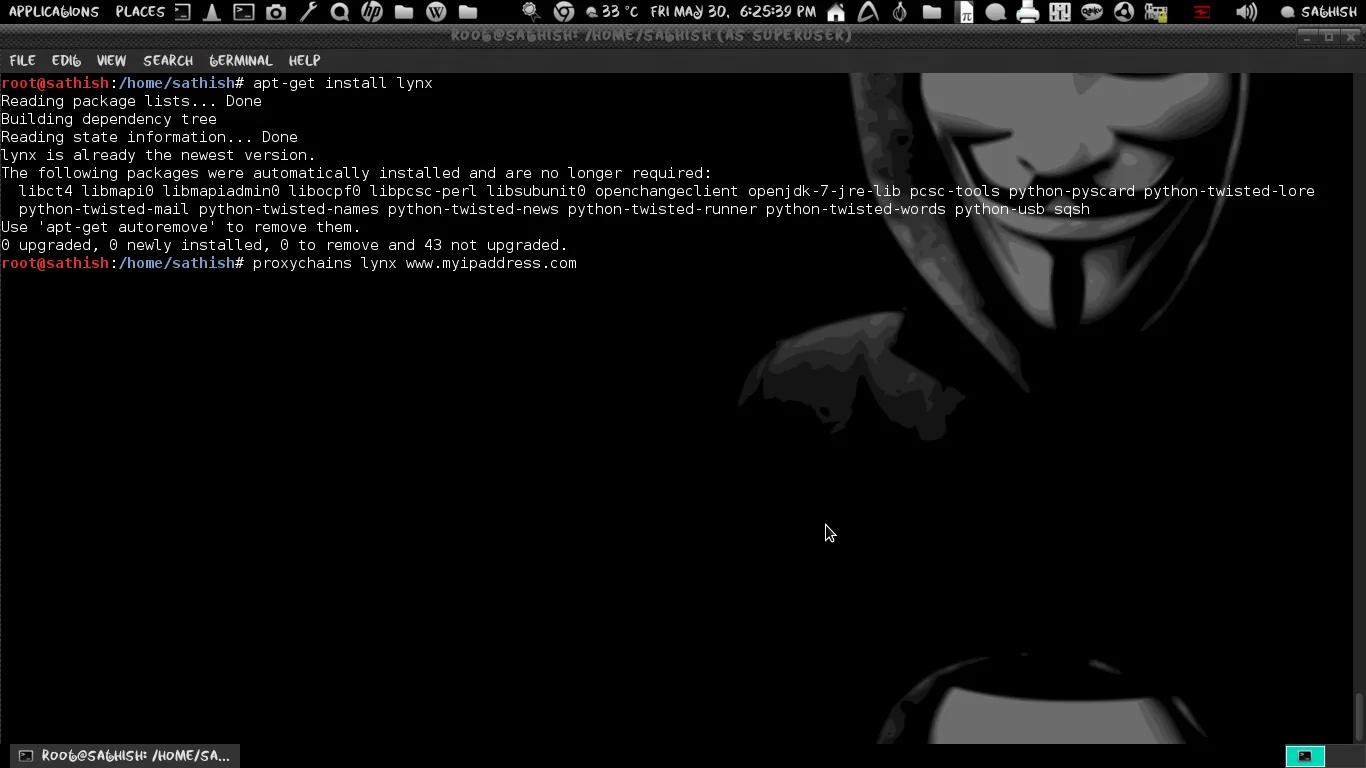This screenshot has height=768, width=1366.
Task: Open the printer icon in panel
Action: 1028,12
